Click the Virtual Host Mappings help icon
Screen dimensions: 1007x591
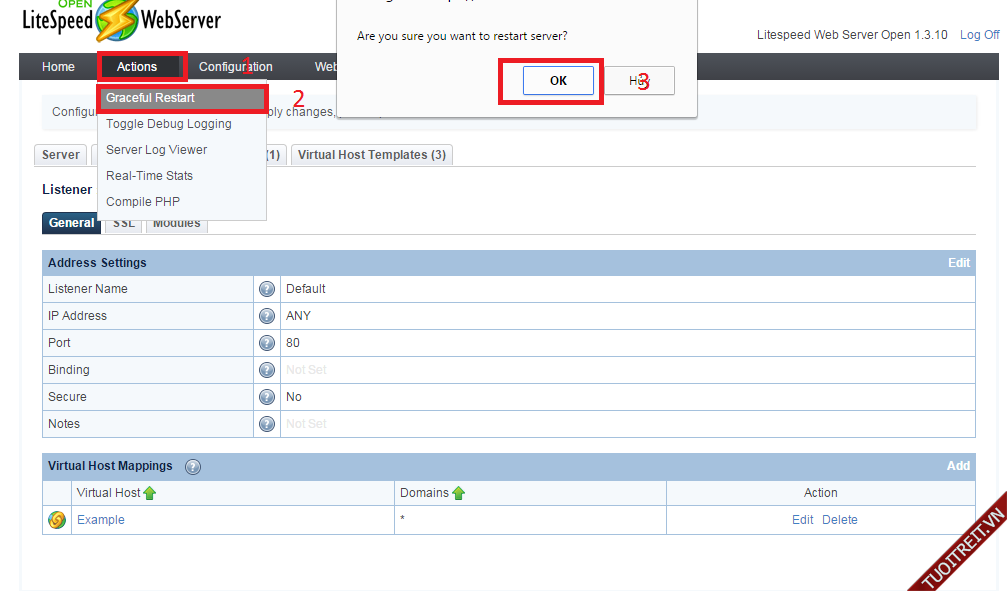(x=193, y=467)
